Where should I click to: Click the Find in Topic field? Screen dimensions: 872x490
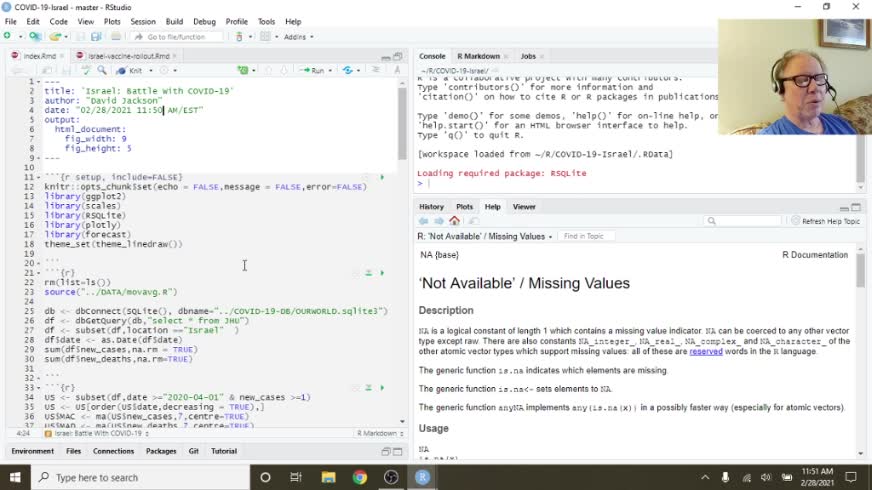pos(586,236)
